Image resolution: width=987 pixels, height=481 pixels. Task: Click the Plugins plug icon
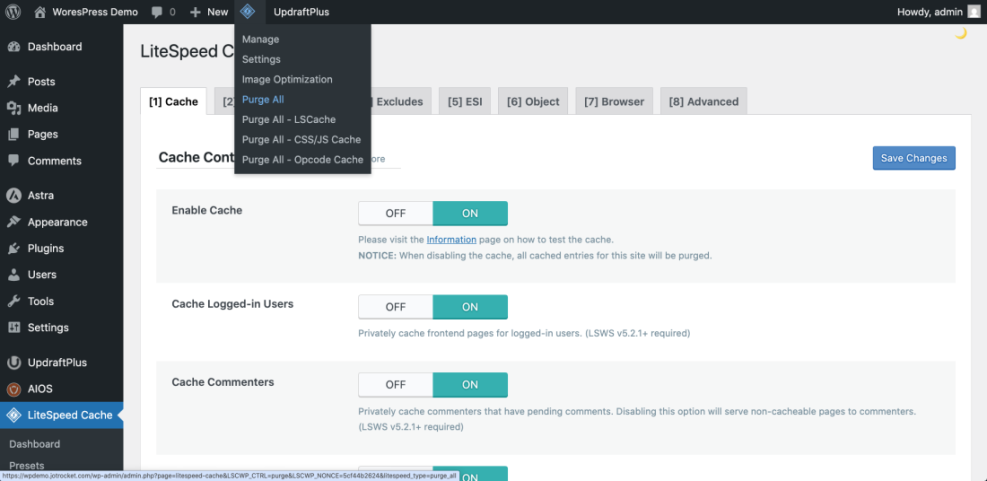click(x=14, y=249)
